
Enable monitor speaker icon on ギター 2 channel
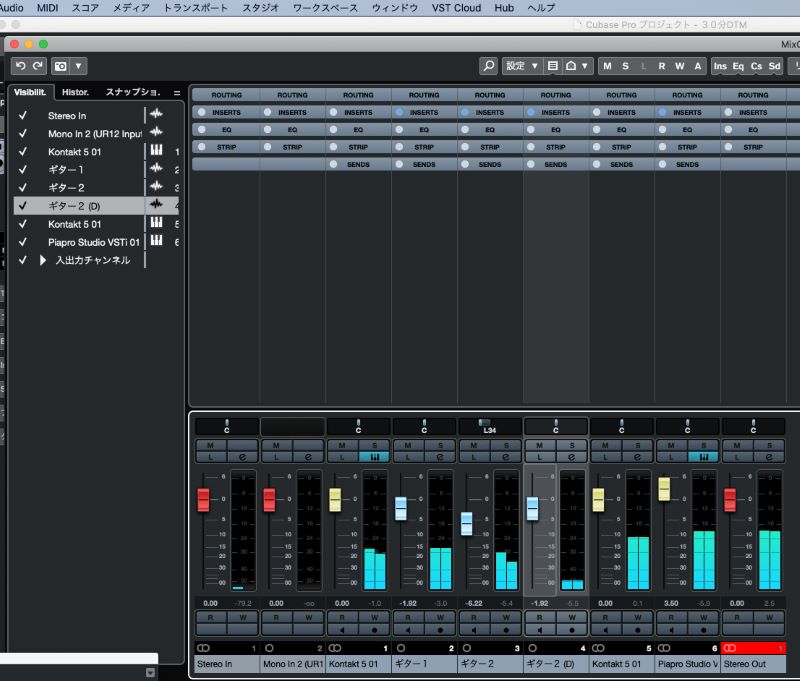coord(475,631)
